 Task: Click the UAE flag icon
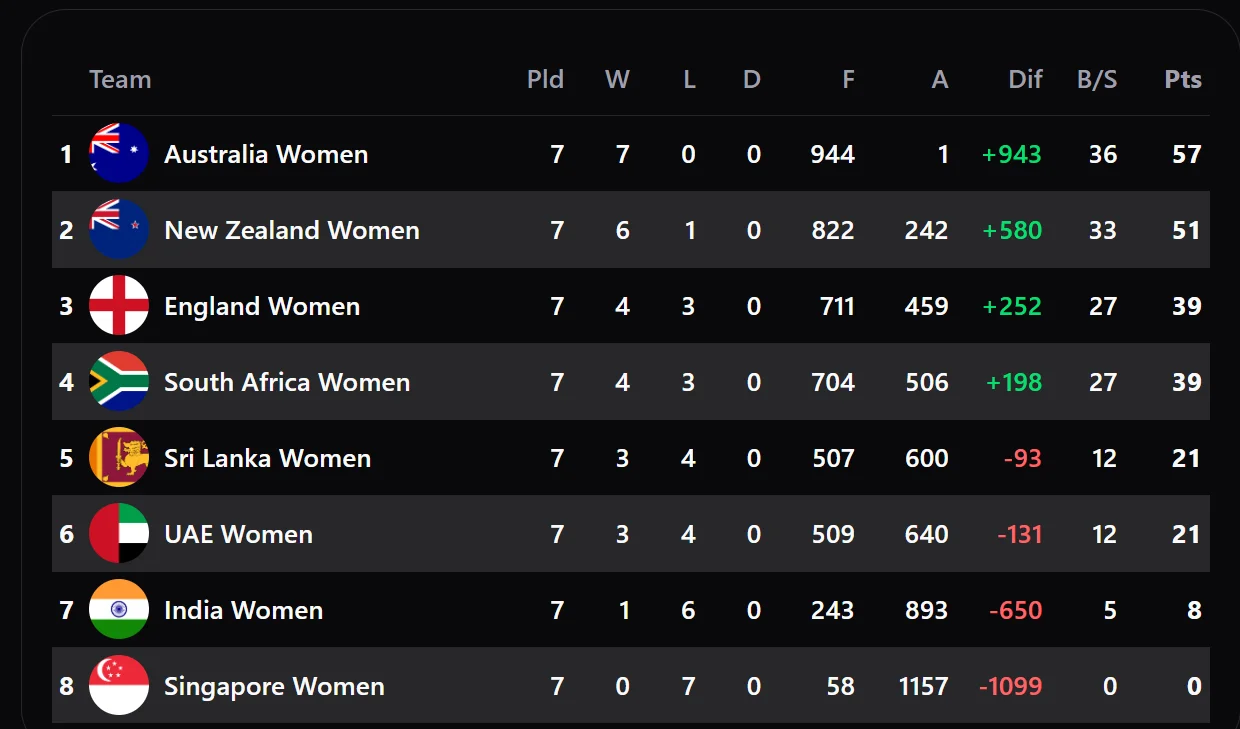coord(119,534)
